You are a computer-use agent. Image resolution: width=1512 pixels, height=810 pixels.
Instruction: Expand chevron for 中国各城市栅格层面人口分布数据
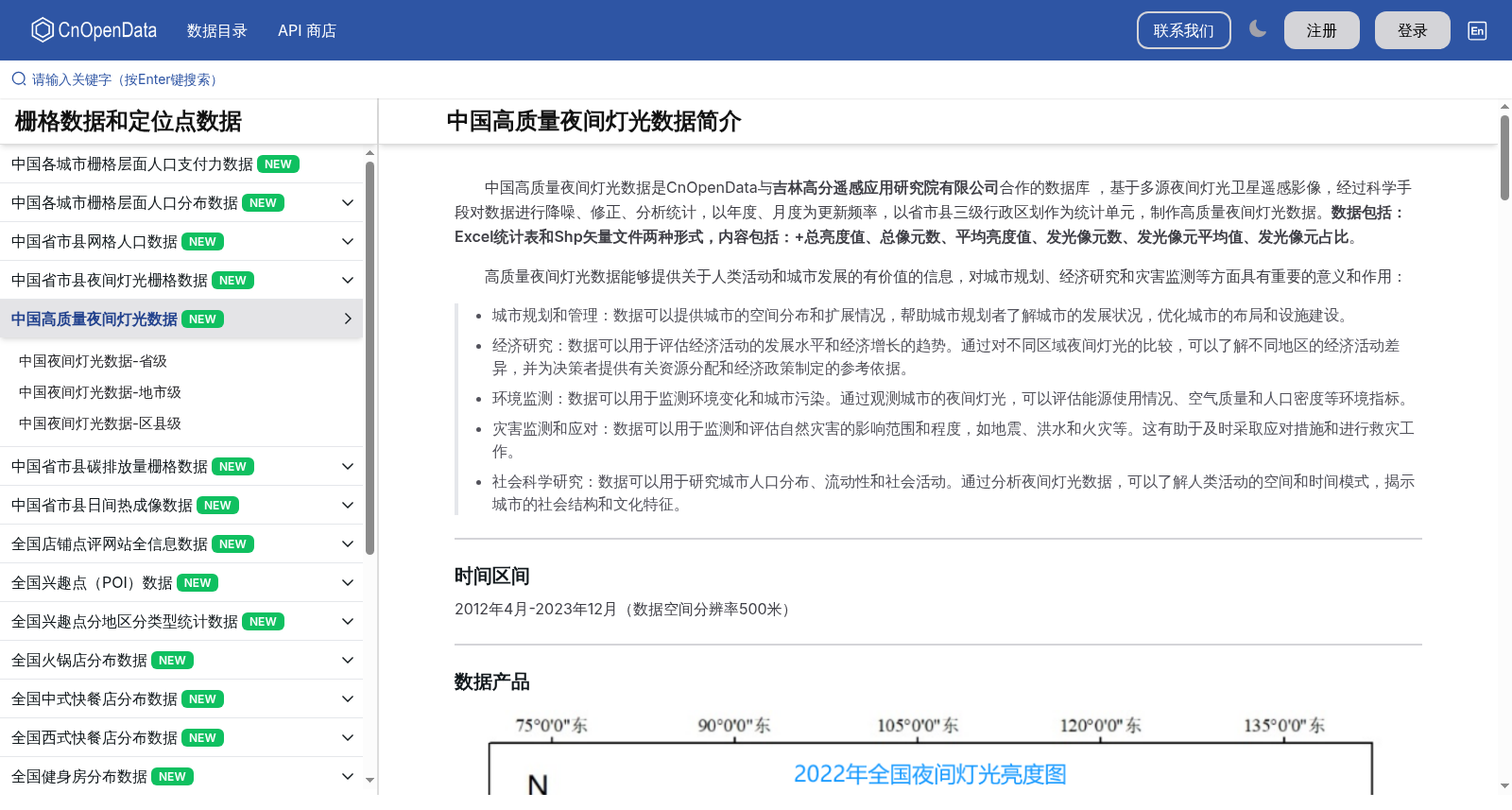coord(348,203)
